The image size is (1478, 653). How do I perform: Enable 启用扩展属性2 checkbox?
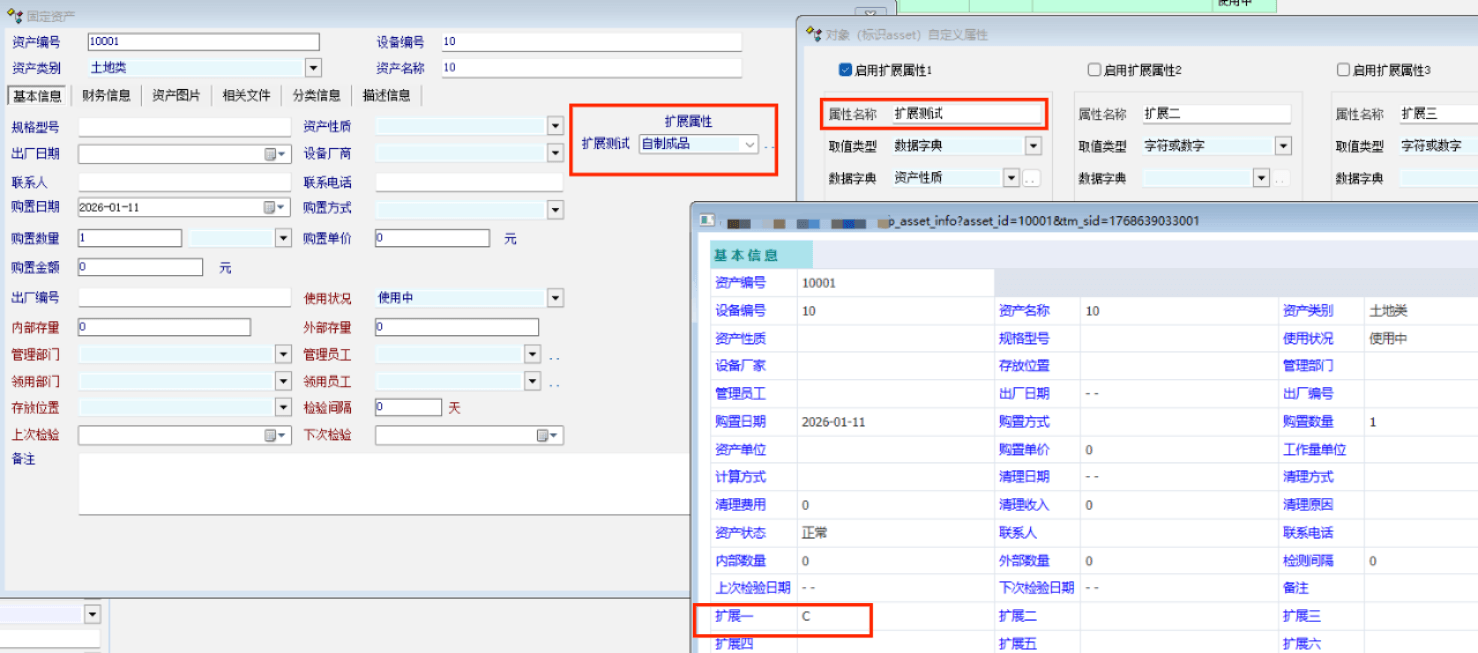click(1094, 71)
